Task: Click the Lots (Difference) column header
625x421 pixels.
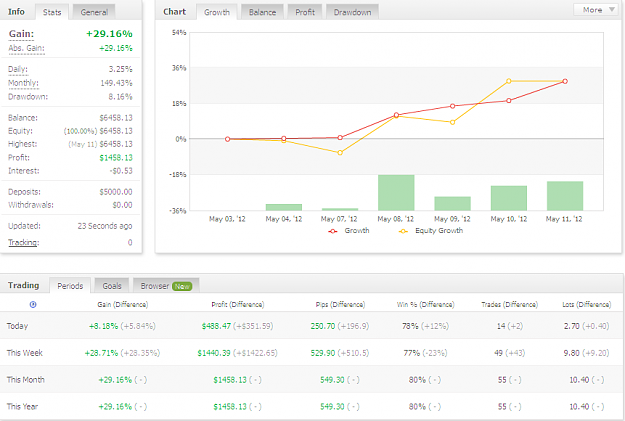Action: pos(586,305)
